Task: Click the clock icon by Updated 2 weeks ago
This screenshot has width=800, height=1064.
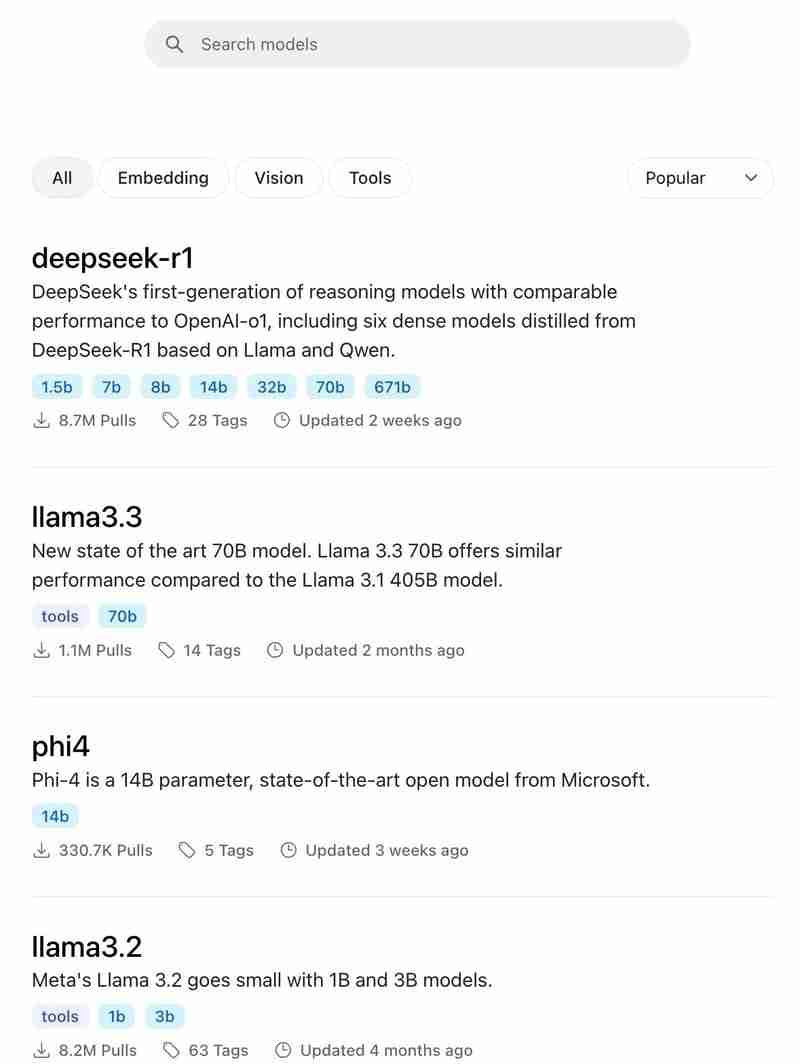Action: pos(282,421)
